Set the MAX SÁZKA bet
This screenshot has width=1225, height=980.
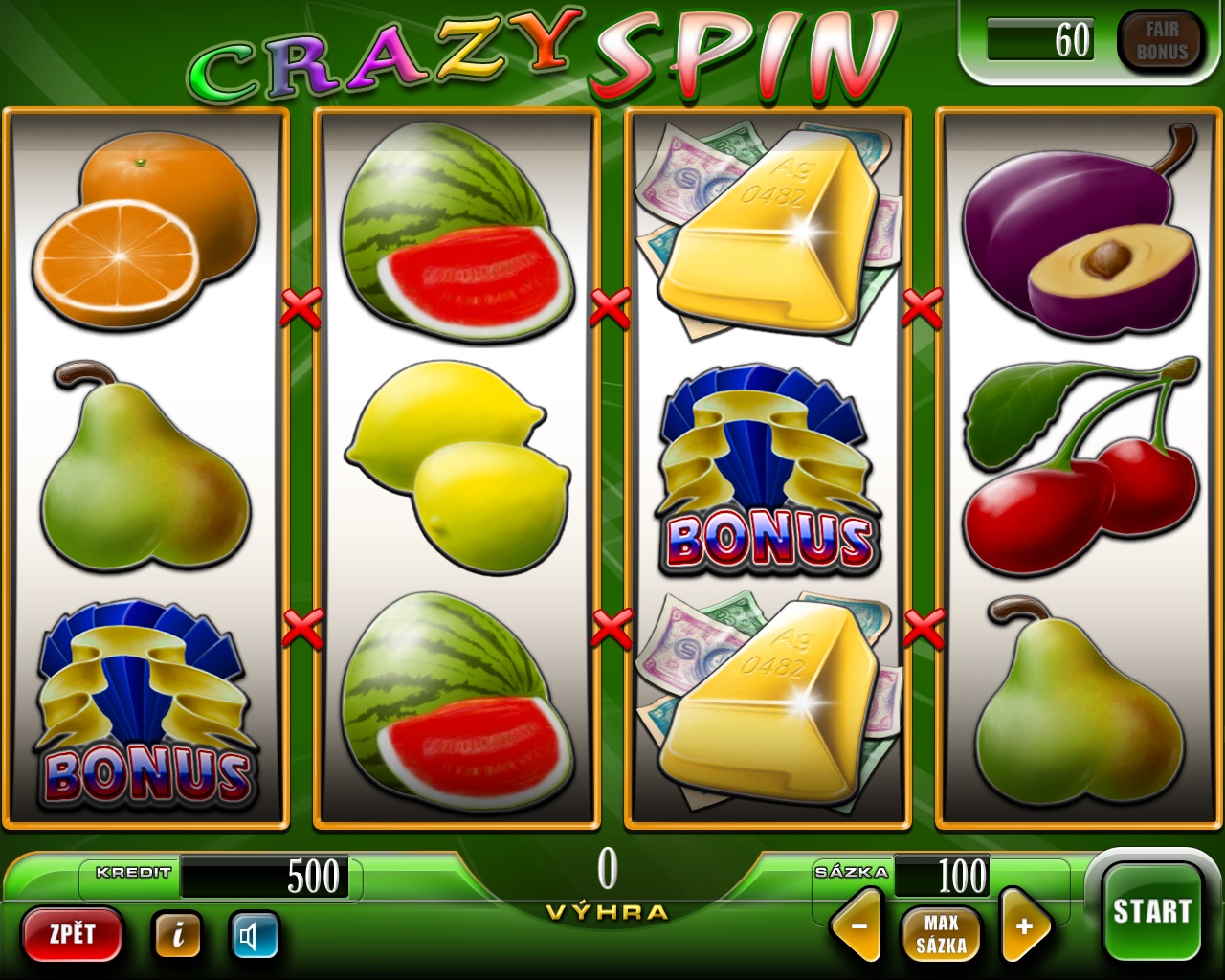pos(941,934)
